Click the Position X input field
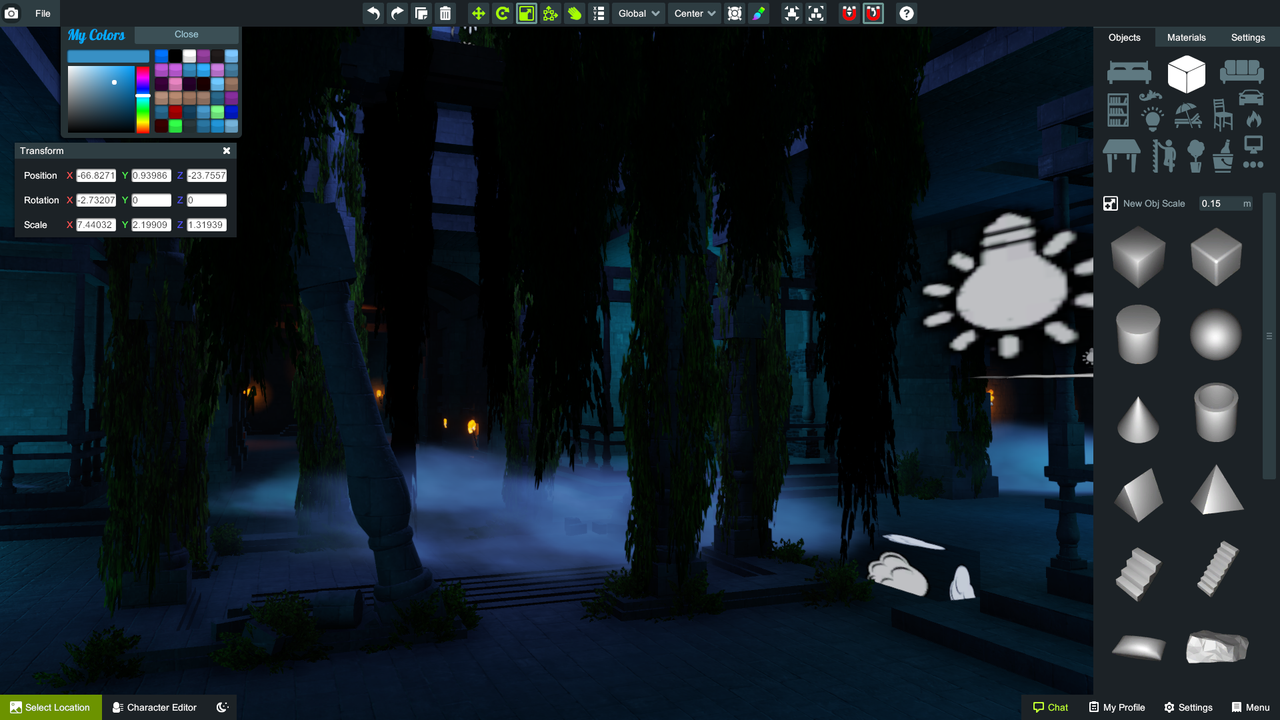The width and height of the screenshot is (1280, 720). coord(96,175)
